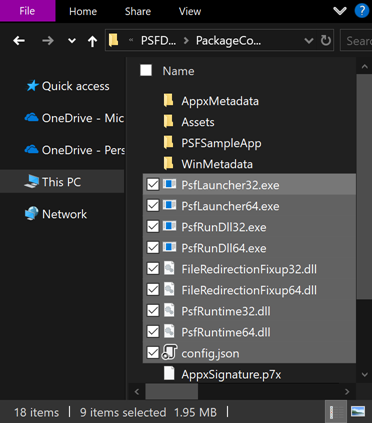Uncheck the FileRedirectionFixup64.dll checkbox
This screenshot has width=372, height=423.
click(153, 290)
